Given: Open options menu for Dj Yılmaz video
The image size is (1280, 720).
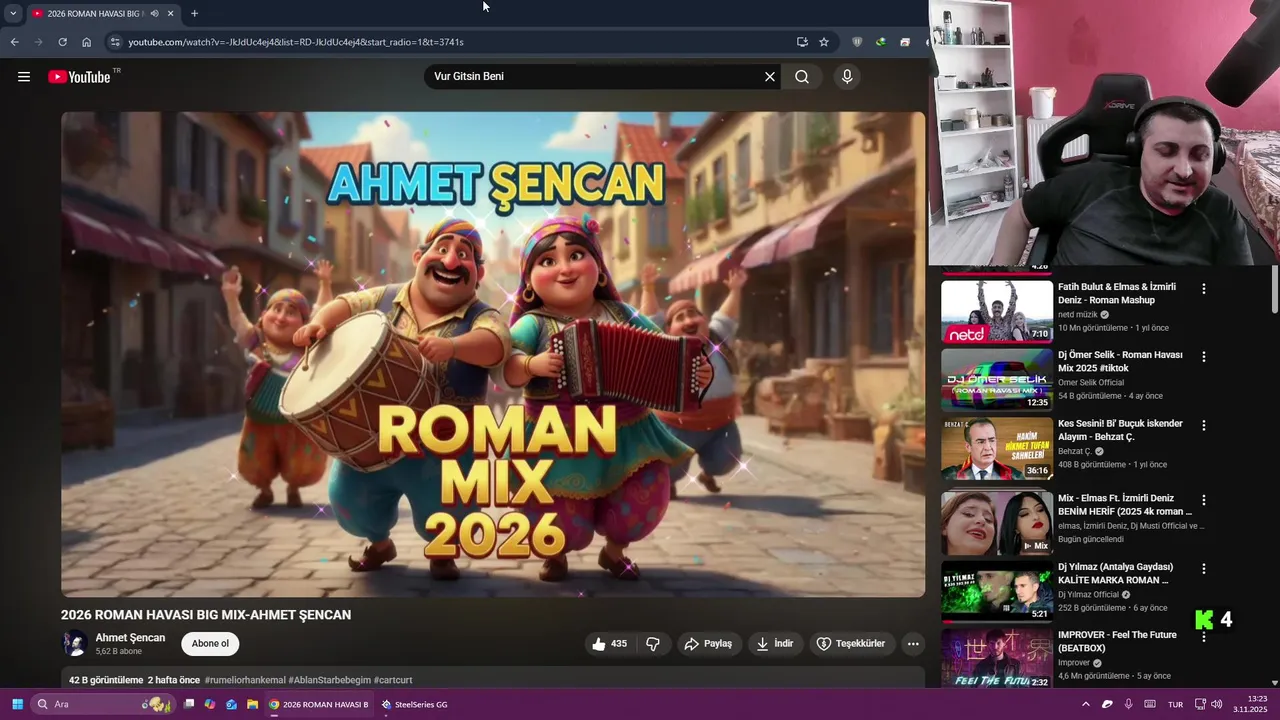Looking at the screenshot, I should [1204, 569].
